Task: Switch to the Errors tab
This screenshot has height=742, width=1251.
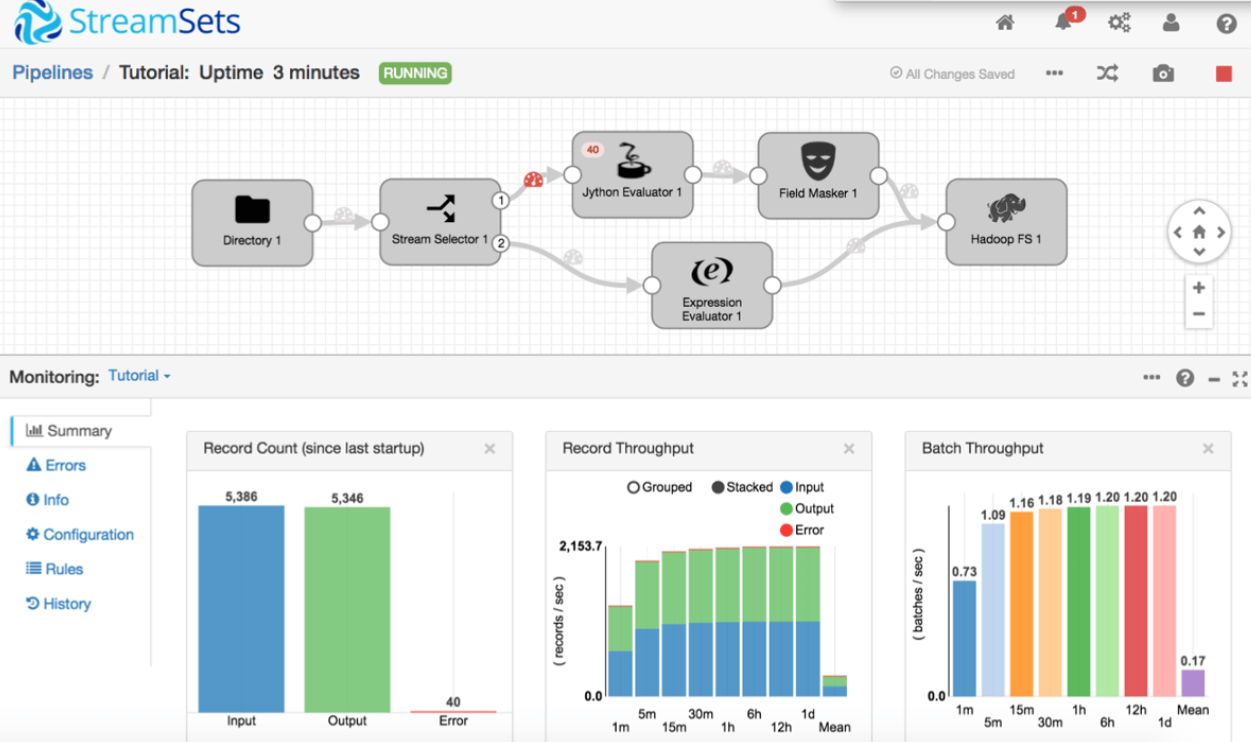Action: click(60, 465)
